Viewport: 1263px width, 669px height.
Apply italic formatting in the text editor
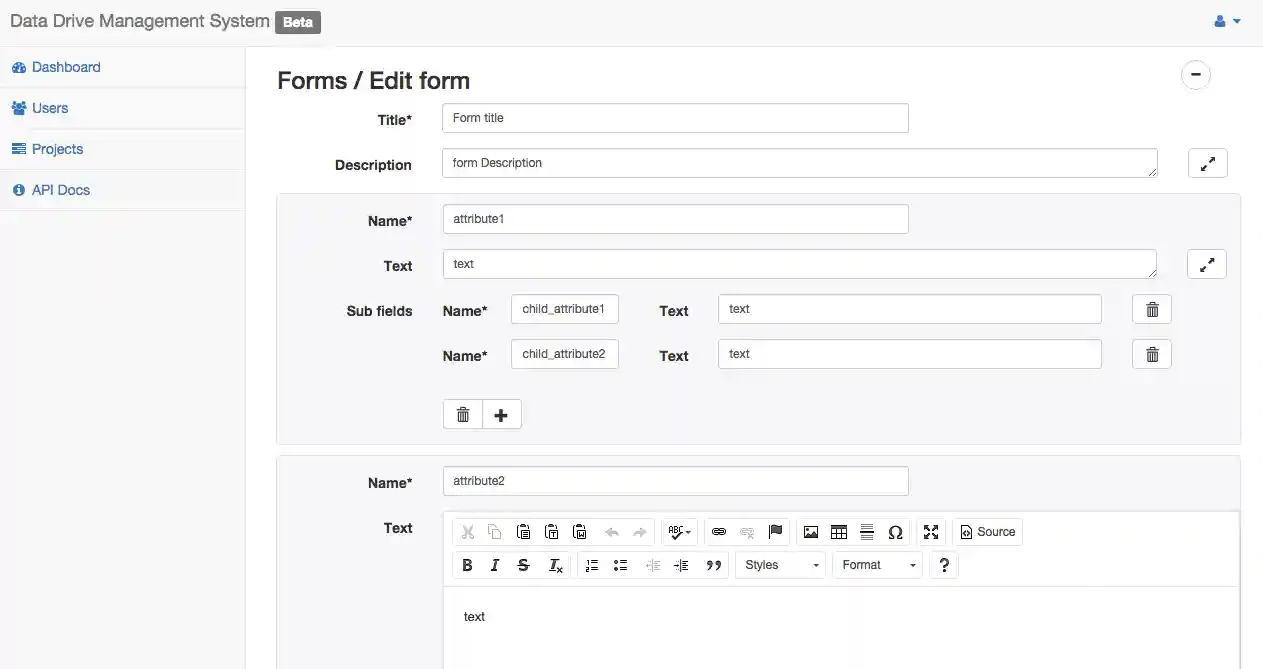point(495,565)
